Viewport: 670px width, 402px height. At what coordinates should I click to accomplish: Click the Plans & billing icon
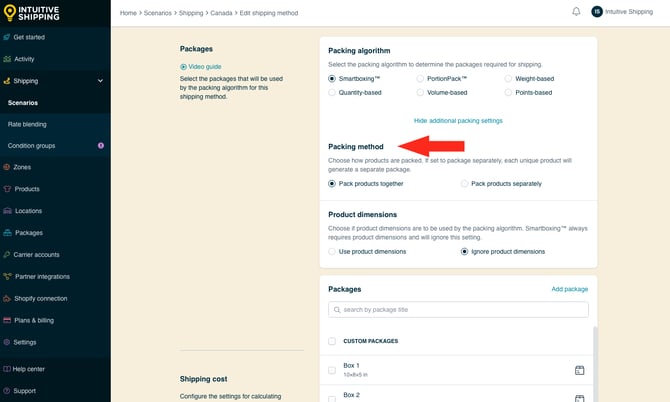(7, 320)
